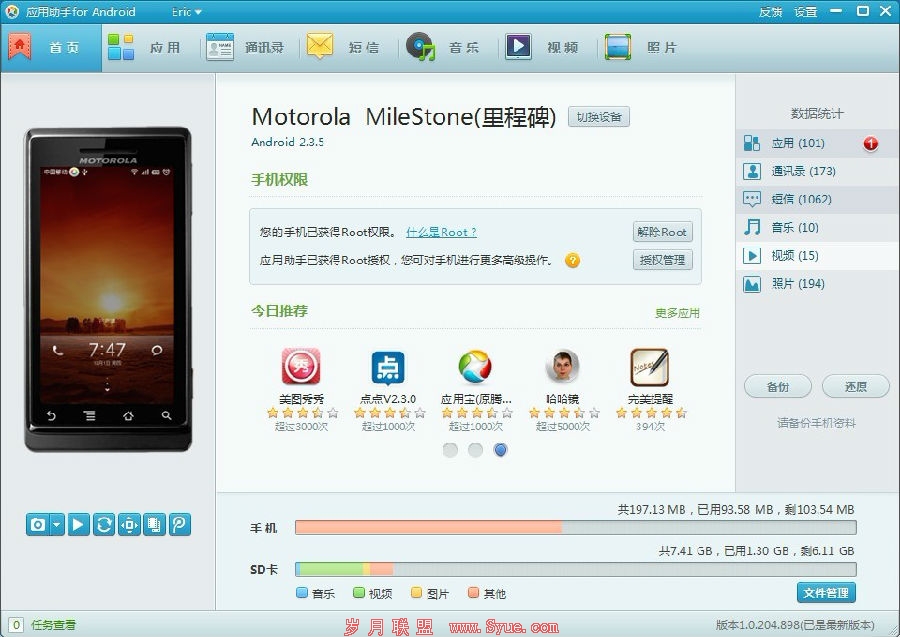
Task: Open the 点点V2.3.0 app icon
Action: point(389,367)
